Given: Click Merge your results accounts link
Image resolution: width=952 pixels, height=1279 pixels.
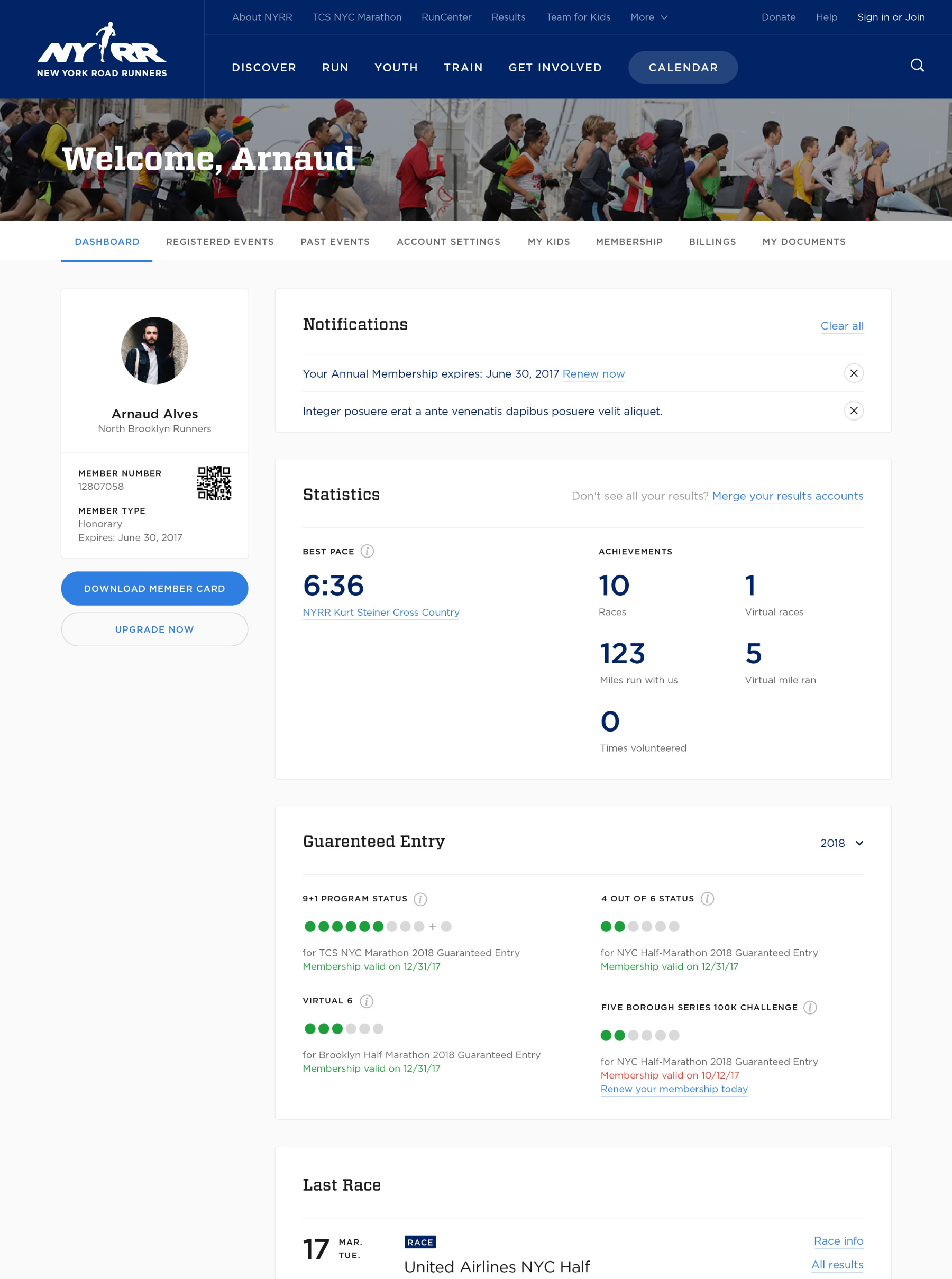Looking at the screenshot, I should (788, 496).
